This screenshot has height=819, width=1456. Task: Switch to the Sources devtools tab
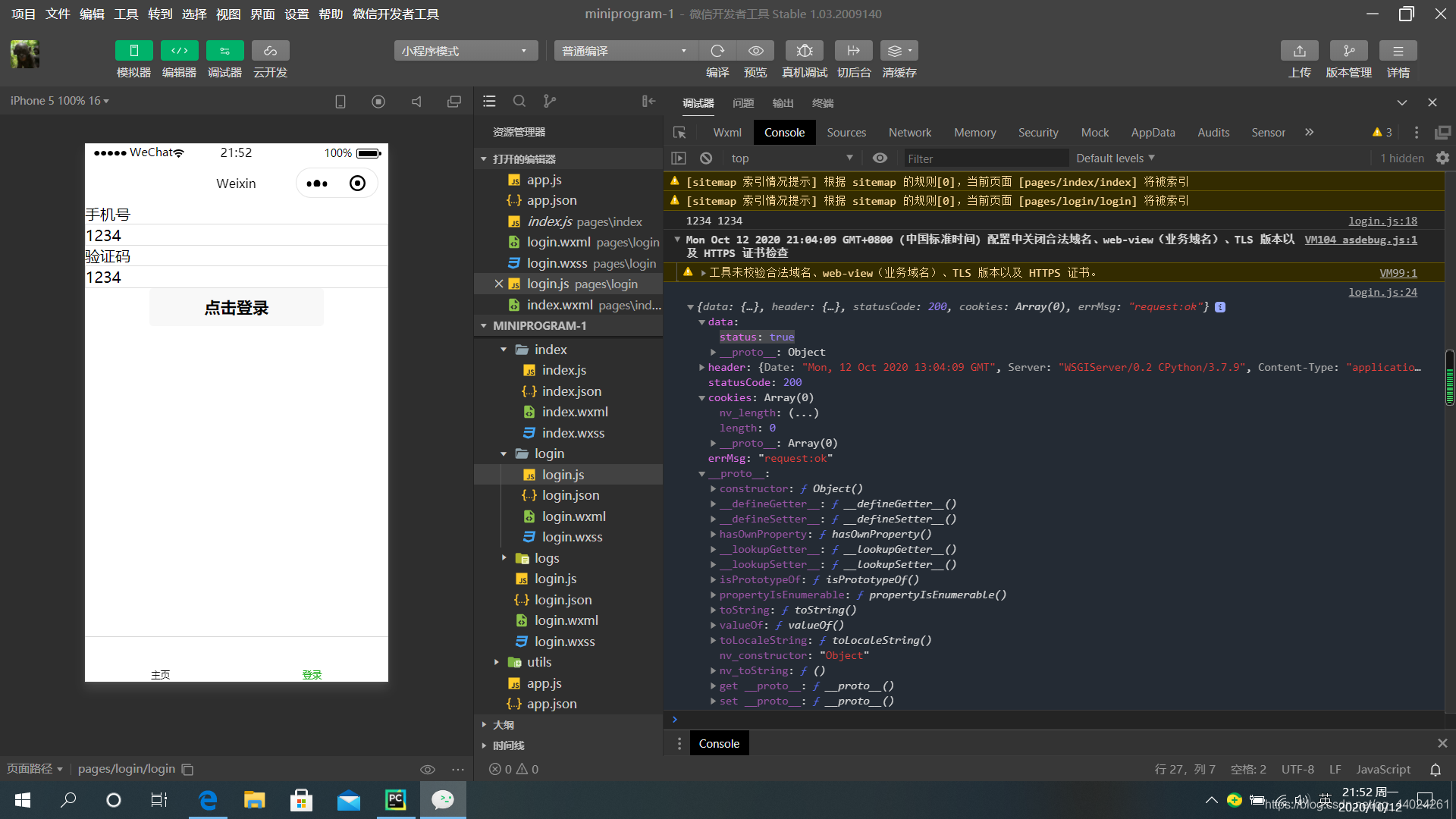coord(846,133)
